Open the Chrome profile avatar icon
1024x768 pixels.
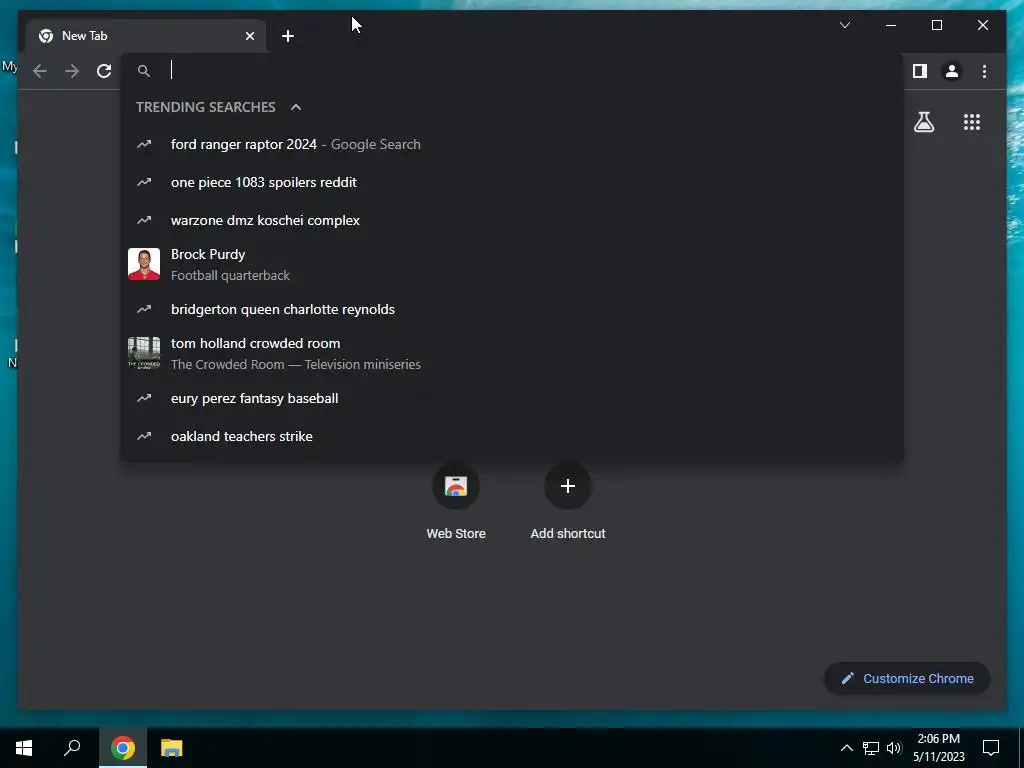point(952,71)
